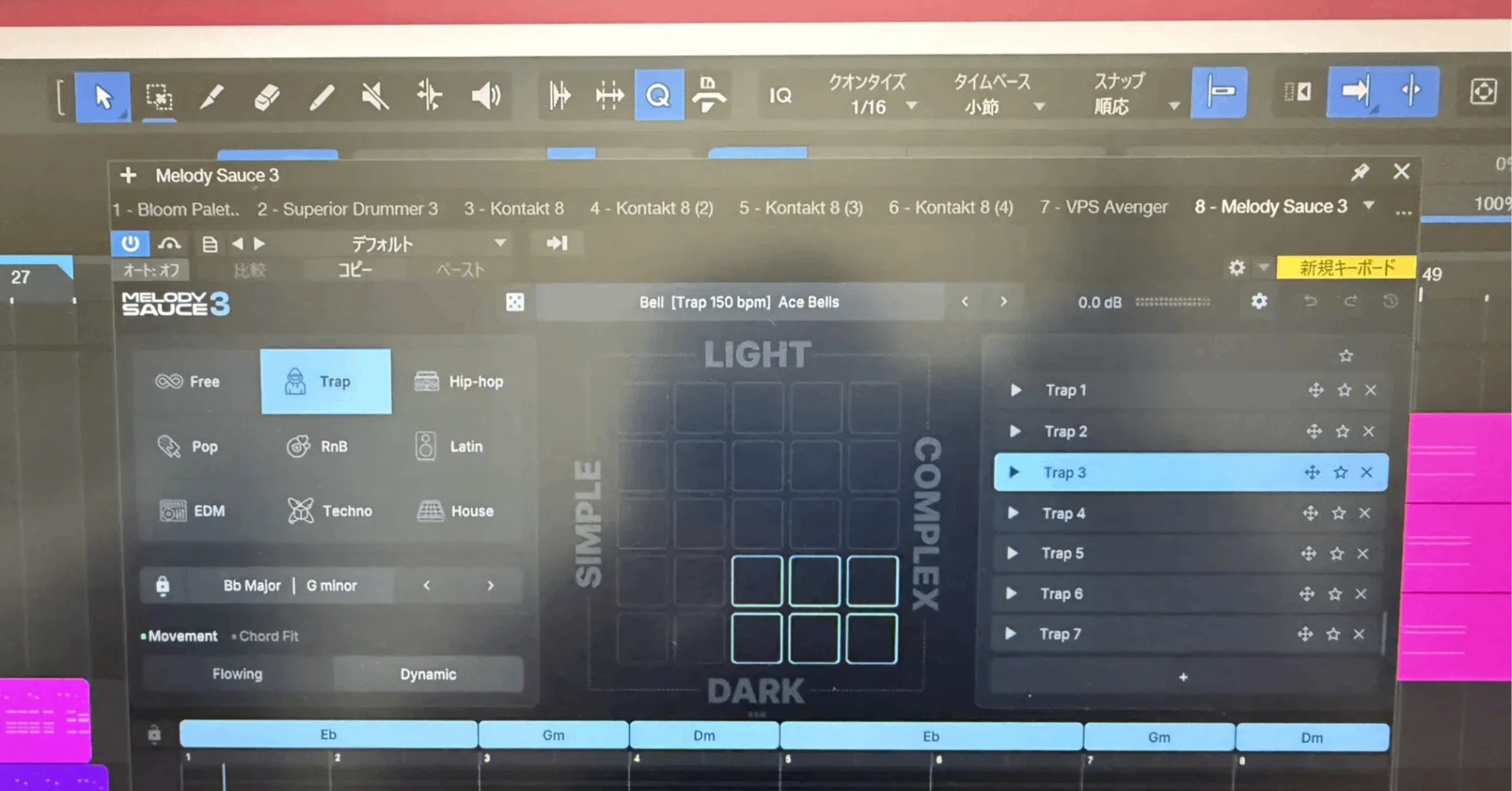Switch to Kontakt 8 (2) tab
1512x791 pixels.
[x=651, y=208]
